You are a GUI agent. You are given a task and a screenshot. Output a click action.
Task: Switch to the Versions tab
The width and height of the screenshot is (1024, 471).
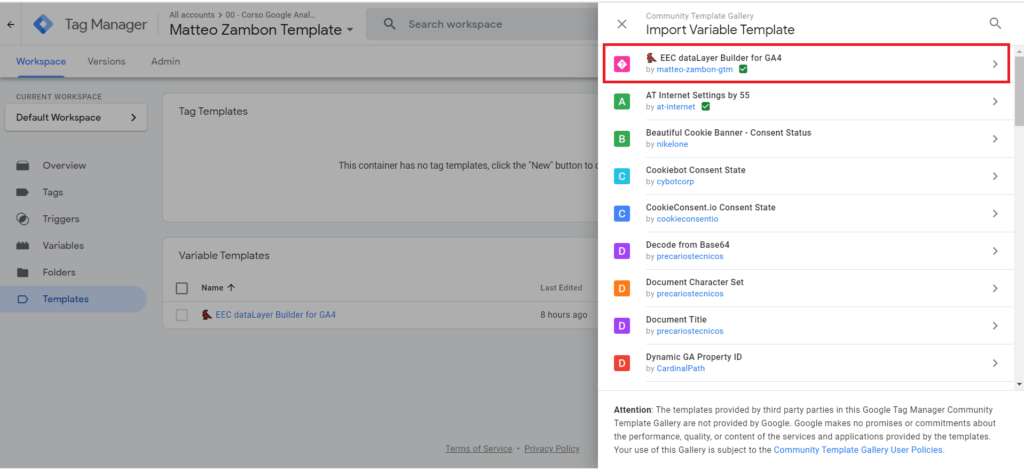pos(106,61)
